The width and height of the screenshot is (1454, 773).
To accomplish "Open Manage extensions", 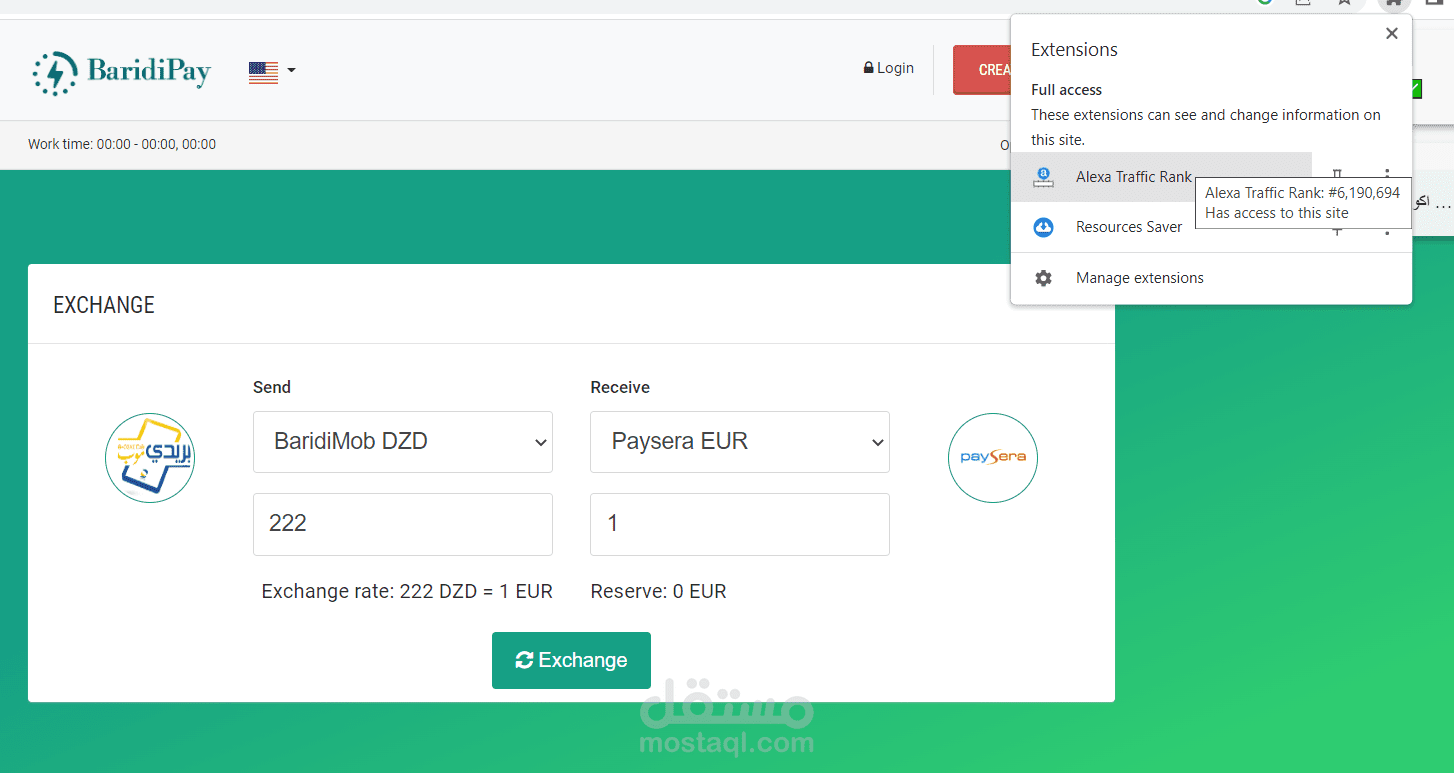I will [1211, 278].
